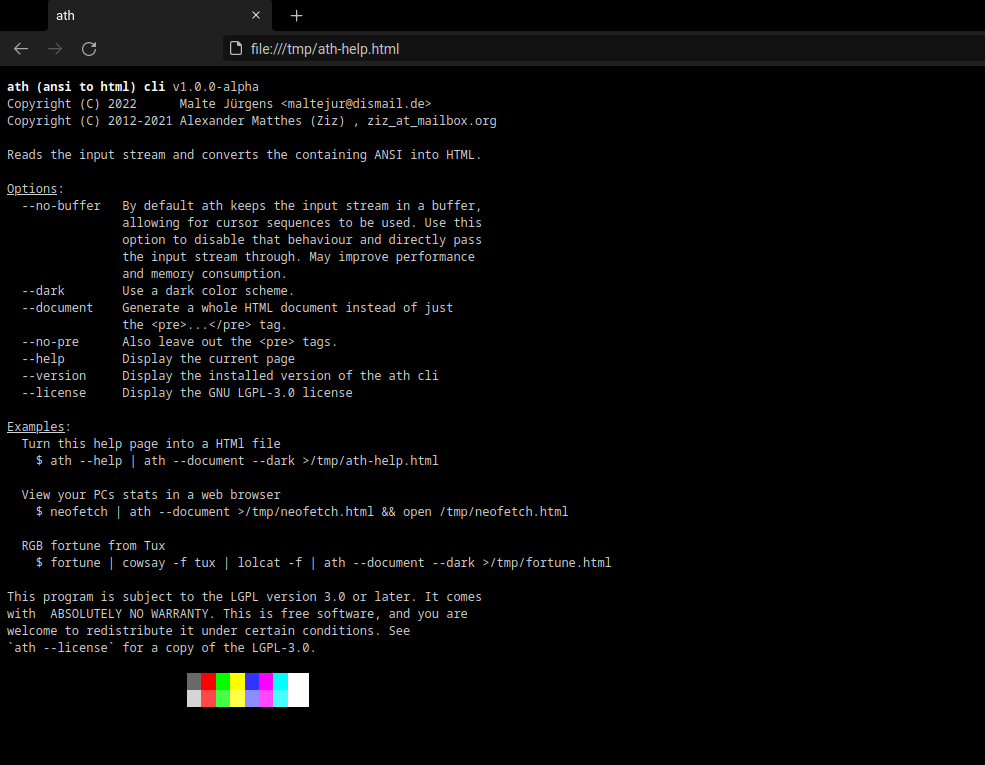The image size is (985, 765).
Task: Click the forward navigation arrow
Action: pos(55,49)
